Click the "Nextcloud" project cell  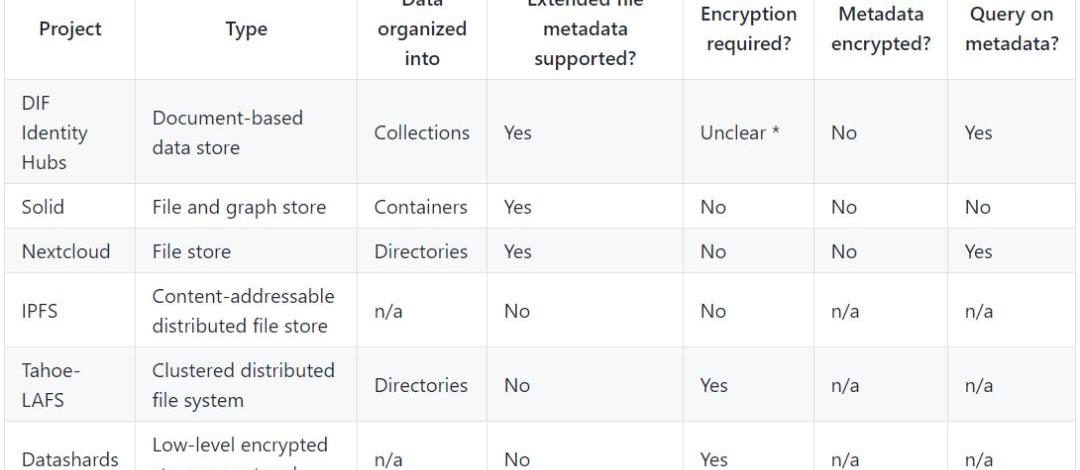pos(65,252)
